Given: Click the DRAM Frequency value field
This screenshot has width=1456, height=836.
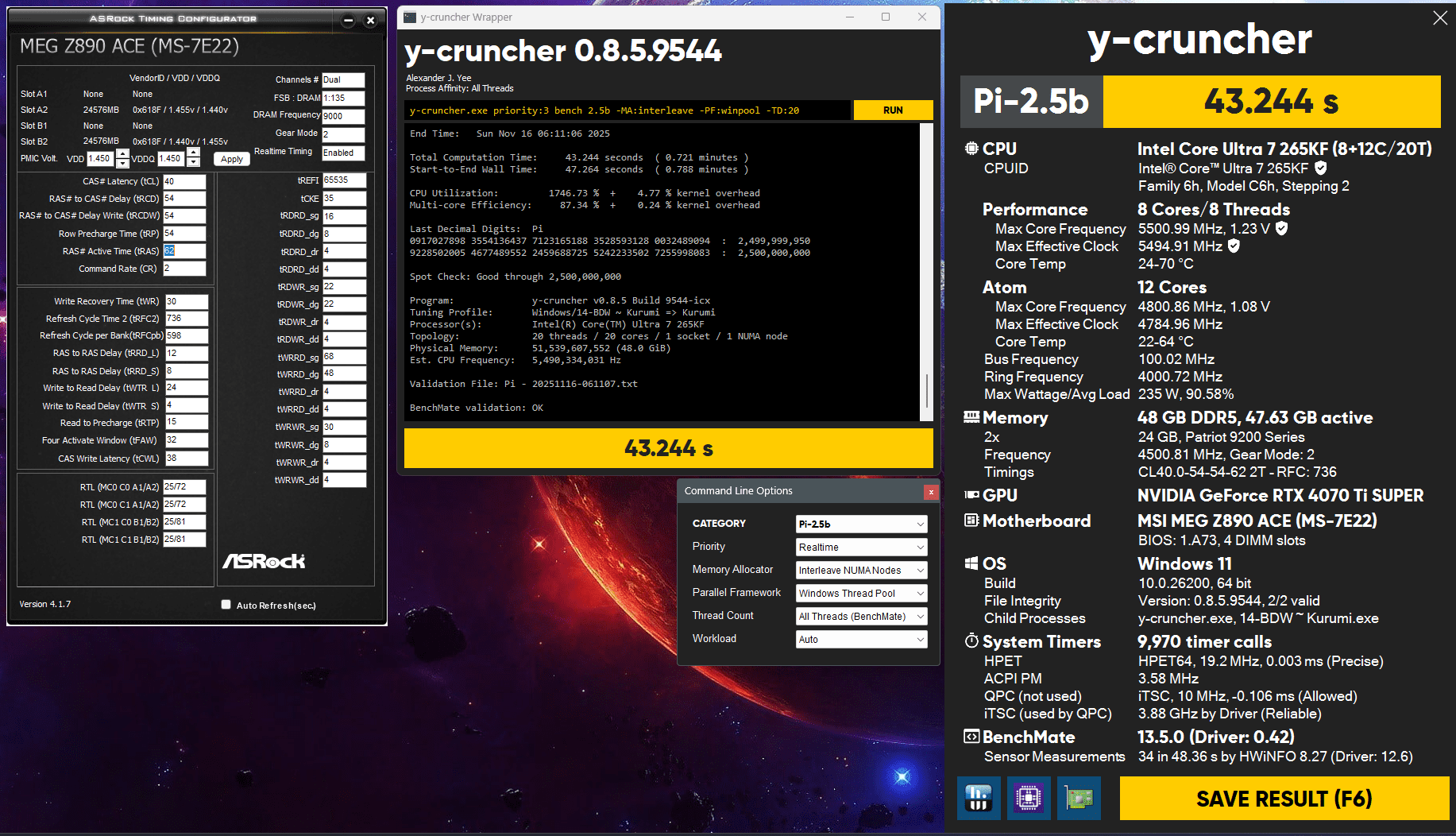Looking at the screenshot, I should tap(343, 116).
